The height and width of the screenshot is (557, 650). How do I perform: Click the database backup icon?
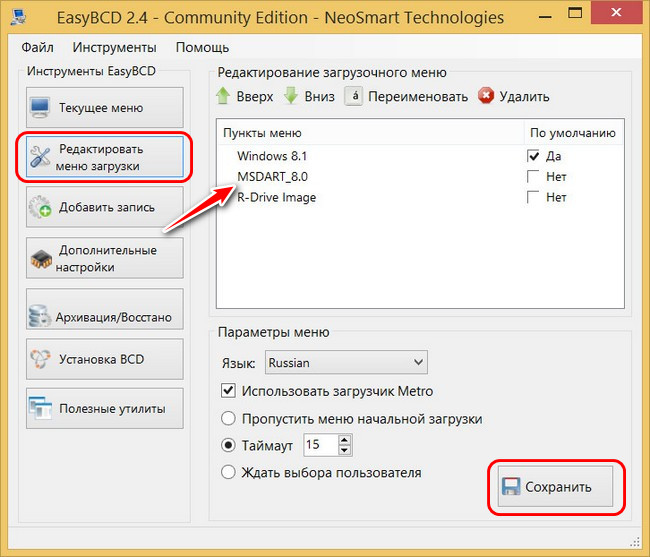[x=39, y=316]
